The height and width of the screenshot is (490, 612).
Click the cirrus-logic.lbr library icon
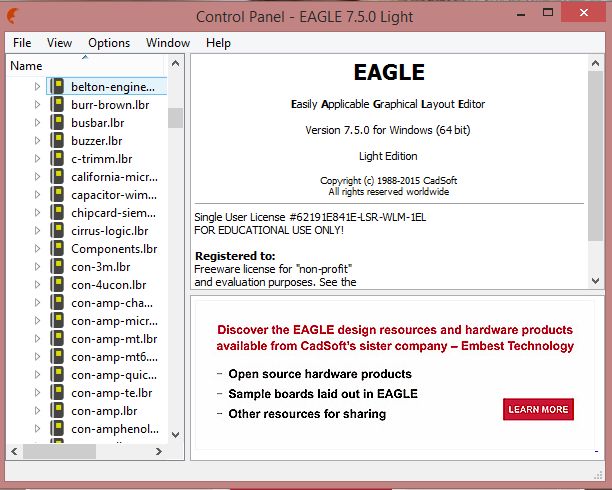pyautogui.click(x=57, y=230)
